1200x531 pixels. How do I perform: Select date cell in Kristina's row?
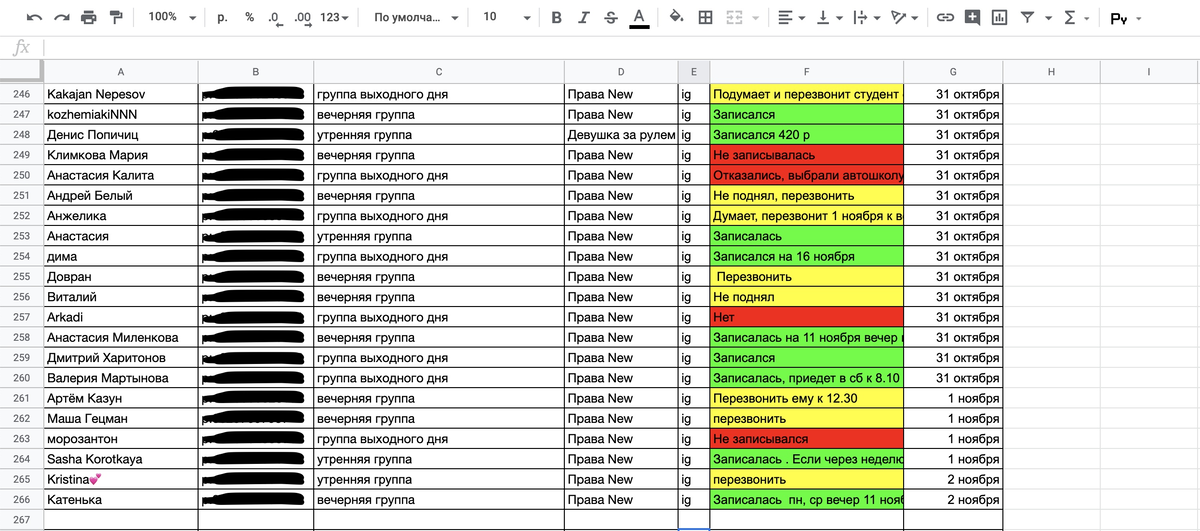(x=952, y=479)
